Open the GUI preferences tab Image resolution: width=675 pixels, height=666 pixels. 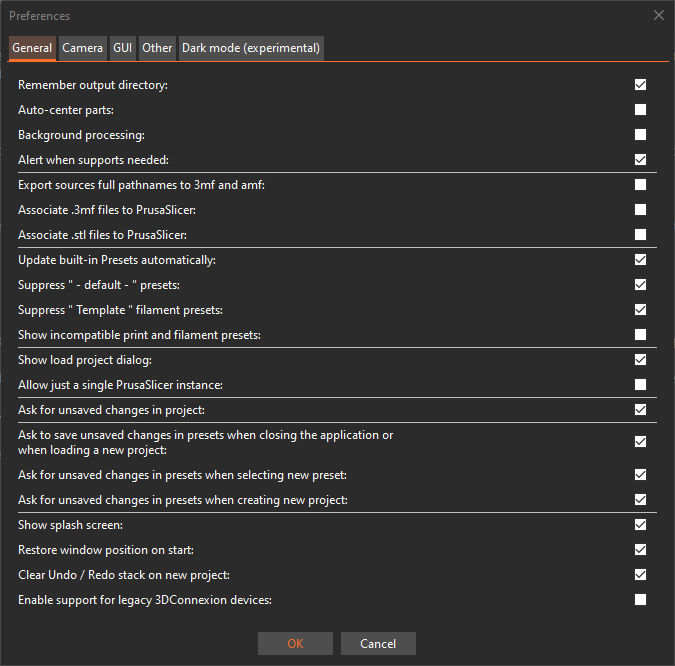[x=123, y=48]
